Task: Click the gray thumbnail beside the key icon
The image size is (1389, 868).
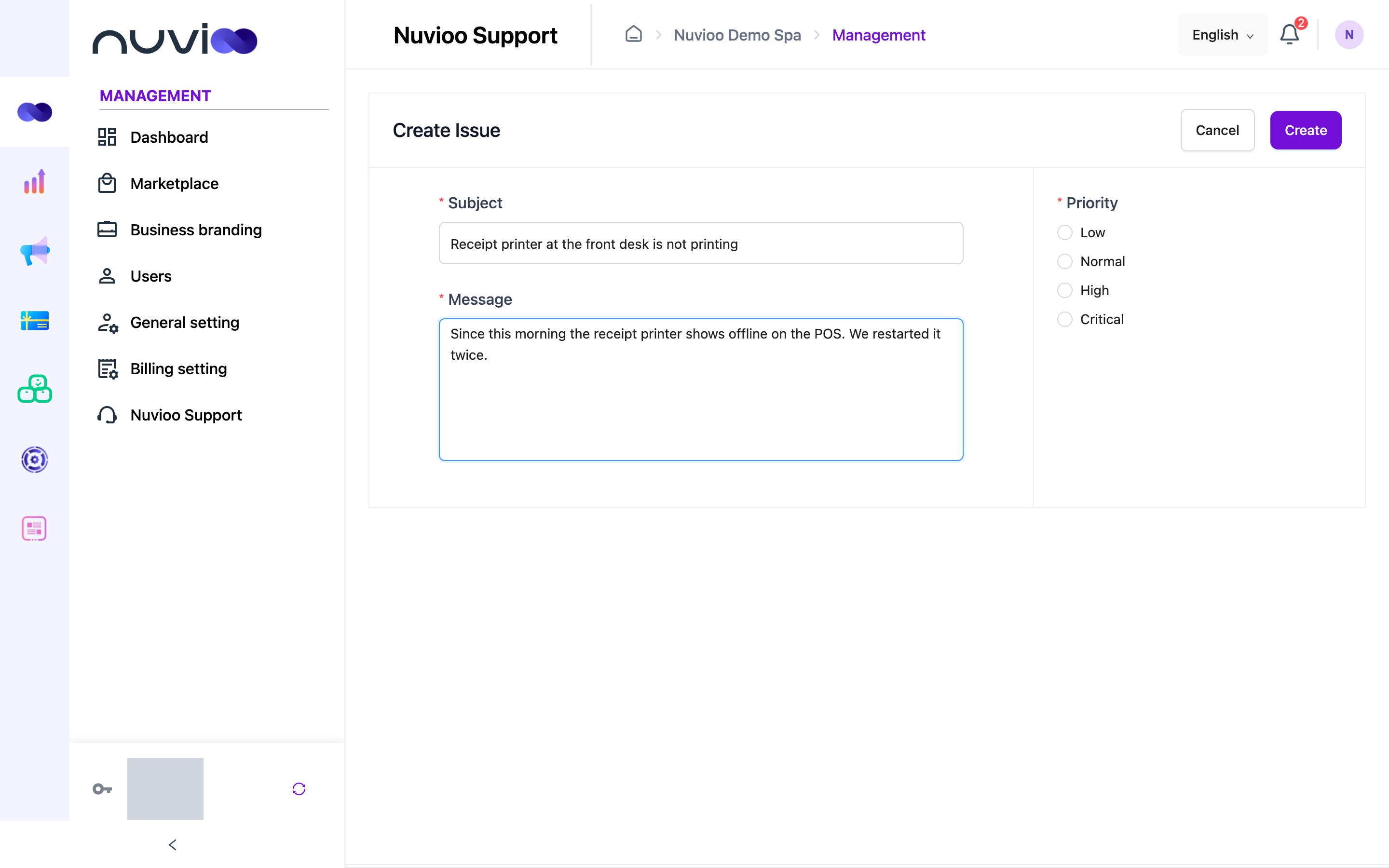Action: click(165, 788)
